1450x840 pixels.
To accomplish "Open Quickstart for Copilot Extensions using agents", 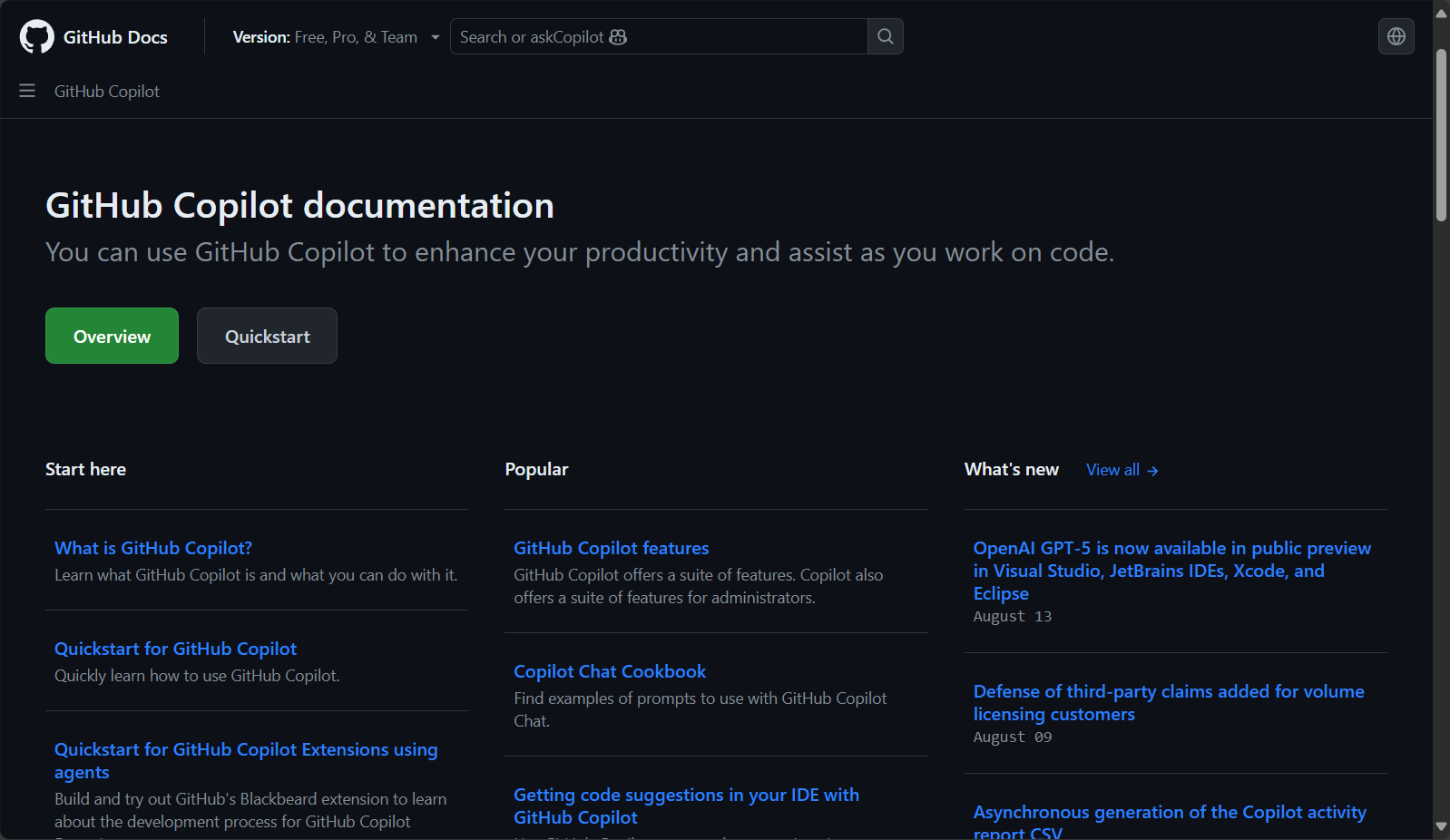I will (246, 761).
